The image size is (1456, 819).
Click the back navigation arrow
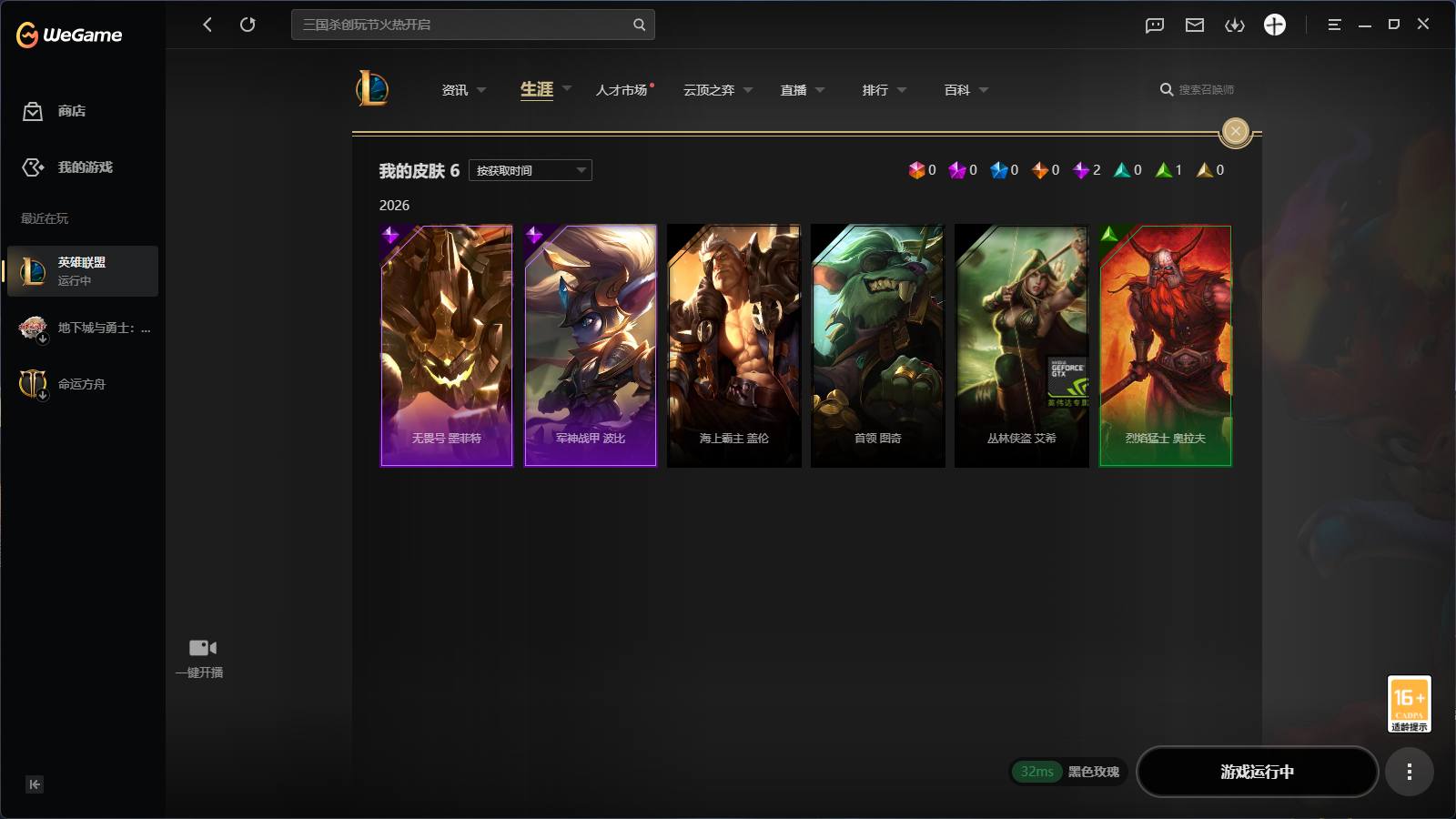click(207, 25)
